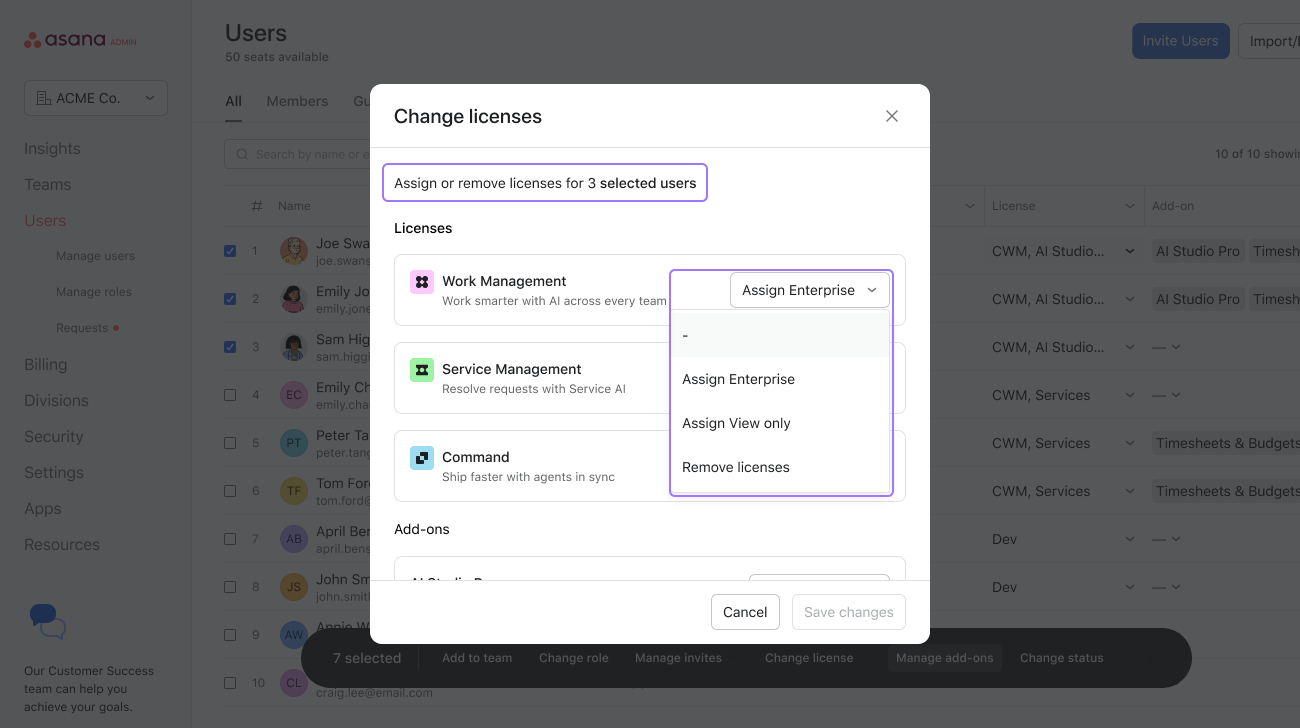Tick the row 7 checkbox for April
1300x728 pixels.
click(x=230, y=539)
